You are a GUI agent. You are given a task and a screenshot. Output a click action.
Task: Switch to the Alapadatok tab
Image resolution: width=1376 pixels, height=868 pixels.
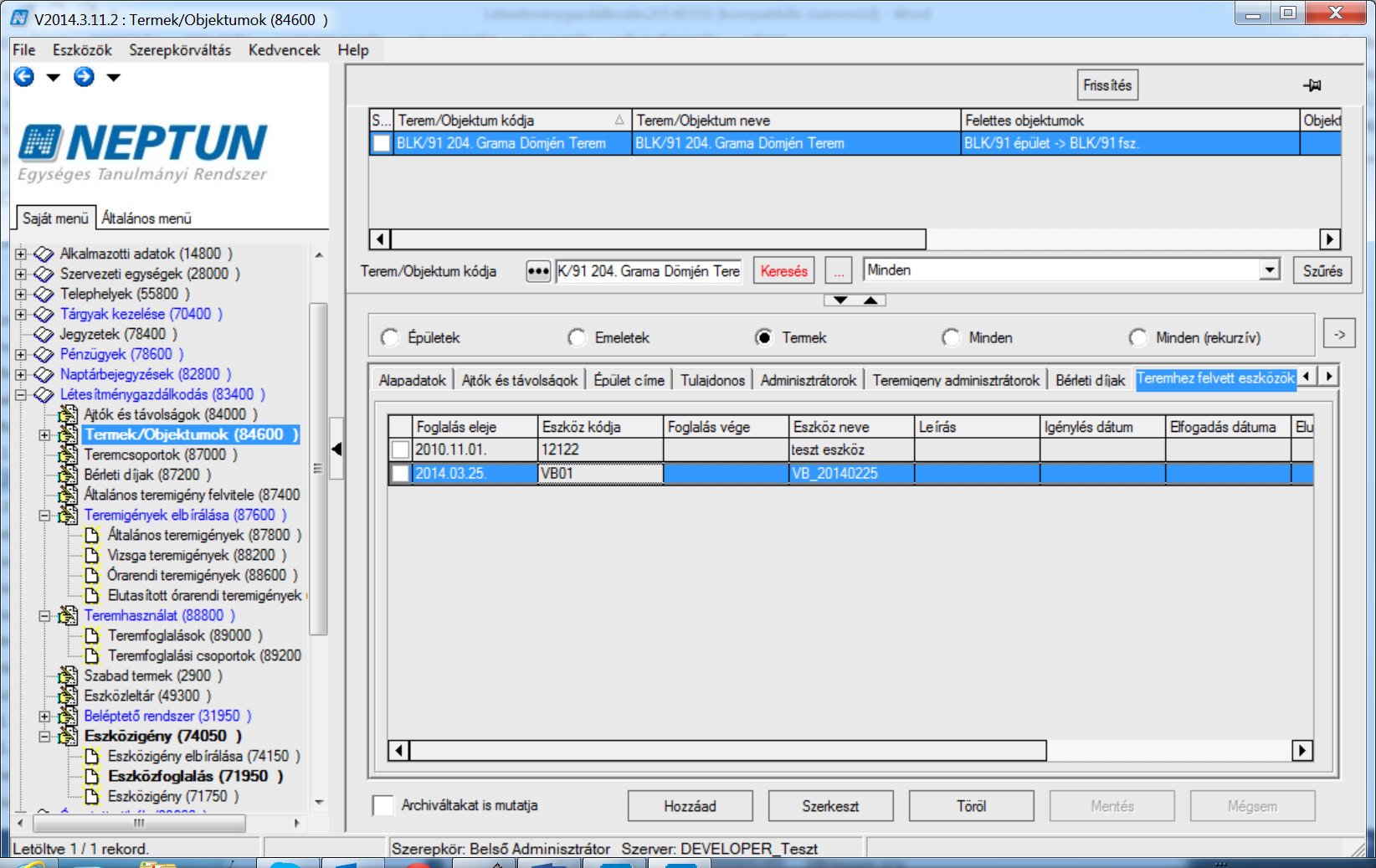click(x=413, y=380)
